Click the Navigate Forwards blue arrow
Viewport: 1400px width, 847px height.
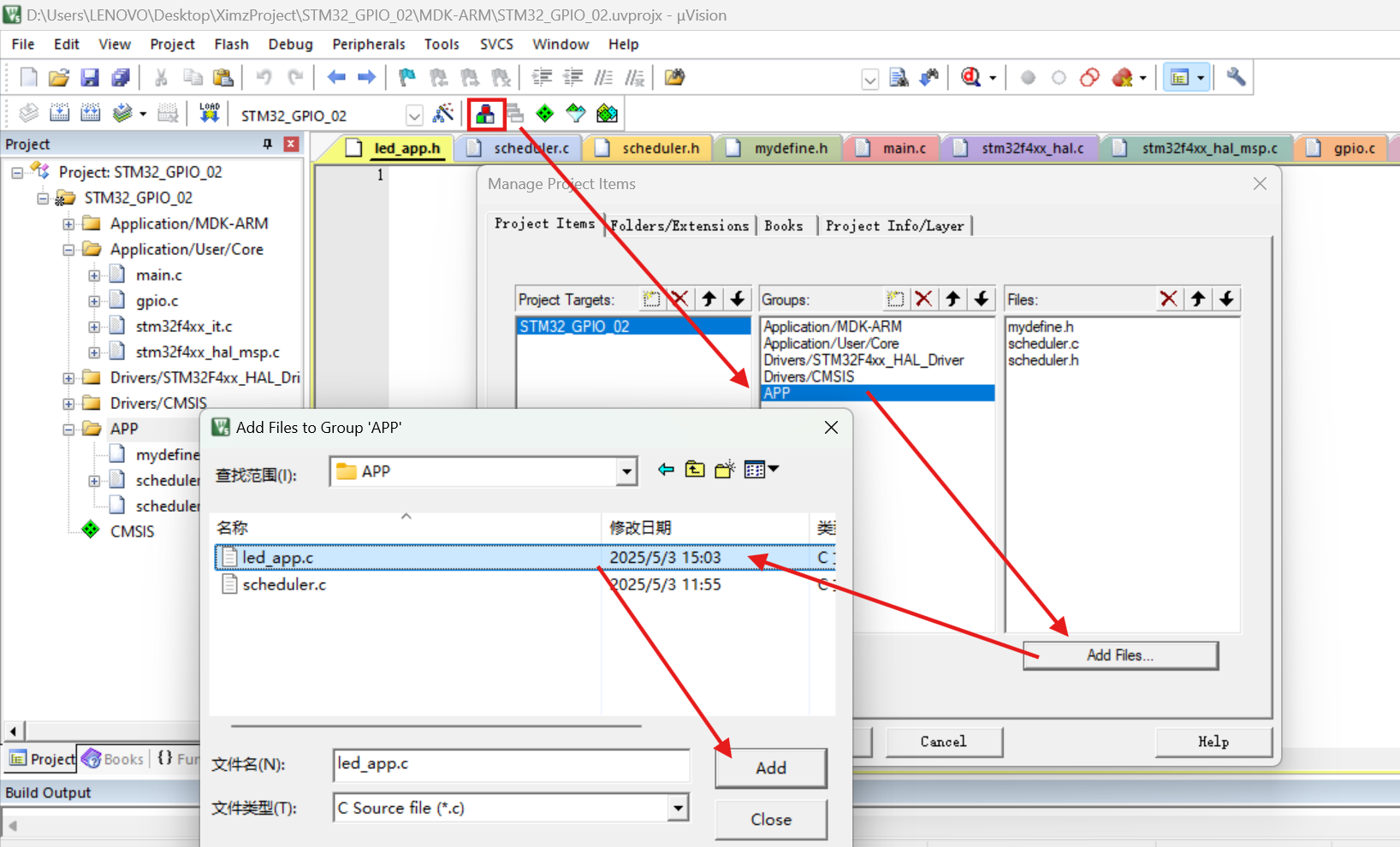click(x=367, y=78)
